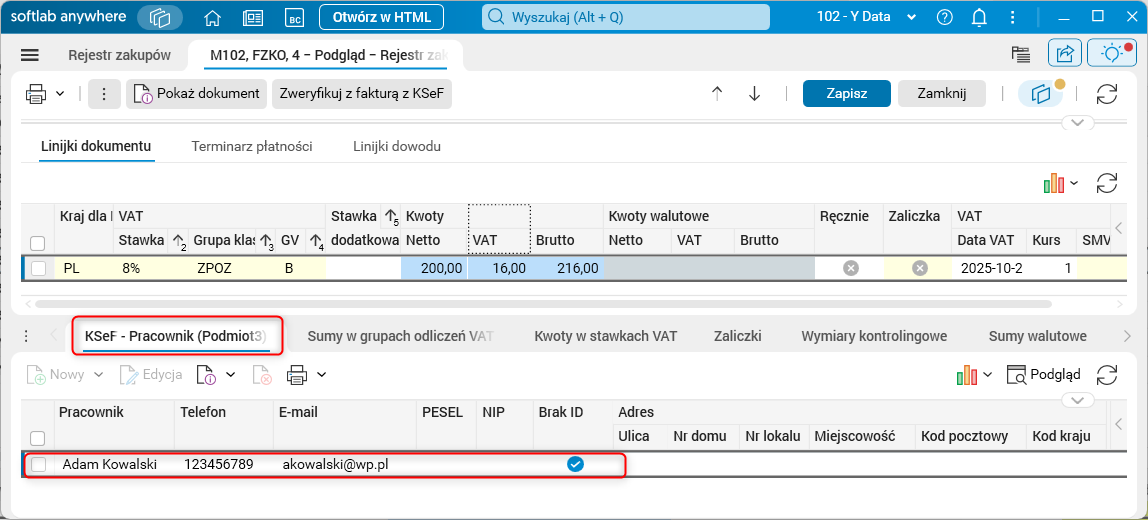This screenshot has height=520, width=1148.
Task: Switch to Terminarz płatności tab
Action: (x=252, y=146)
